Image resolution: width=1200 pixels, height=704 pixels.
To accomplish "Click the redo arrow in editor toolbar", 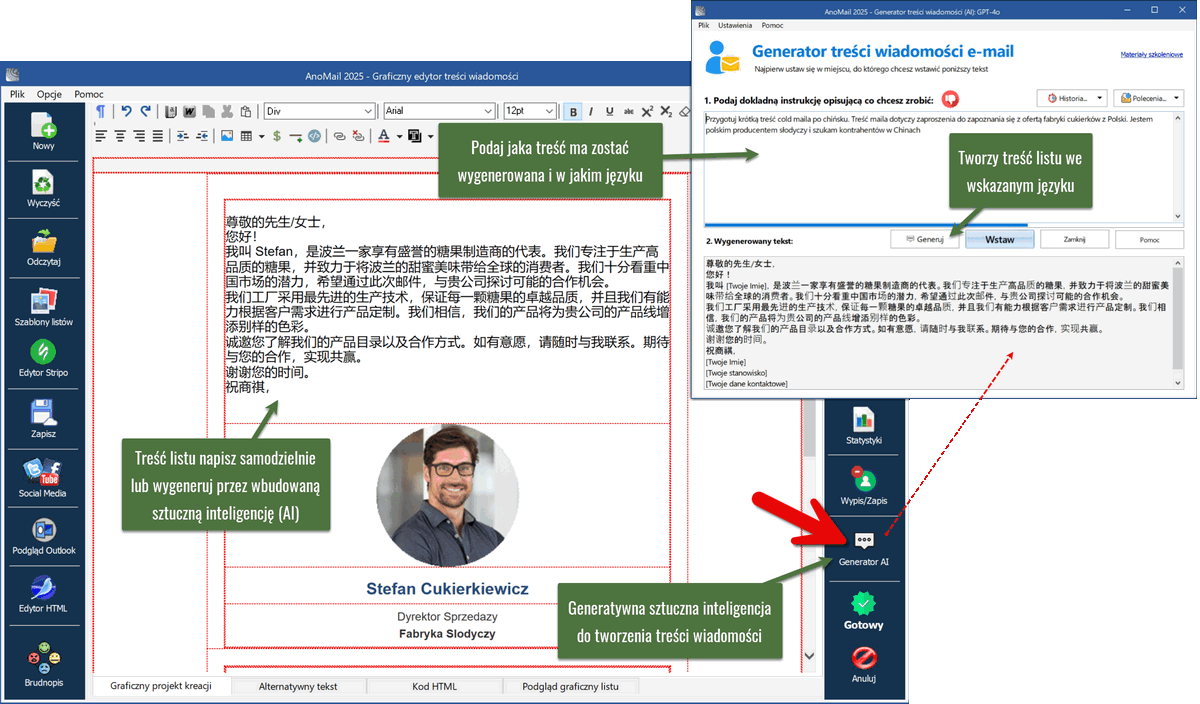I will 145,111.
